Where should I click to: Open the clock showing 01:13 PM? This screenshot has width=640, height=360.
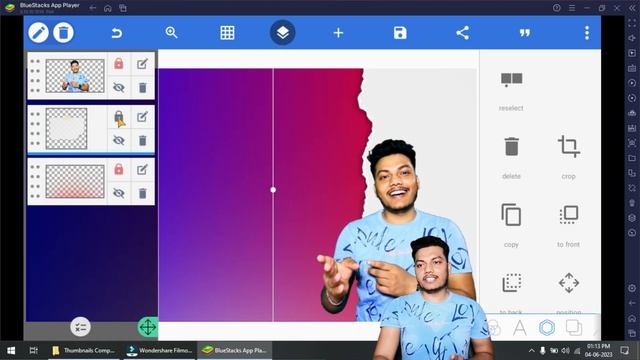tap(598, 350)
